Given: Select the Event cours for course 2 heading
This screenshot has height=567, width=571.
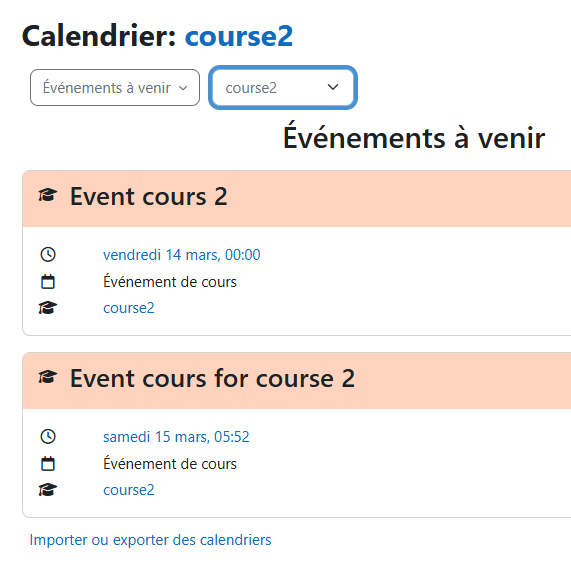Looking at the screenshot, I should click(212, 378).
